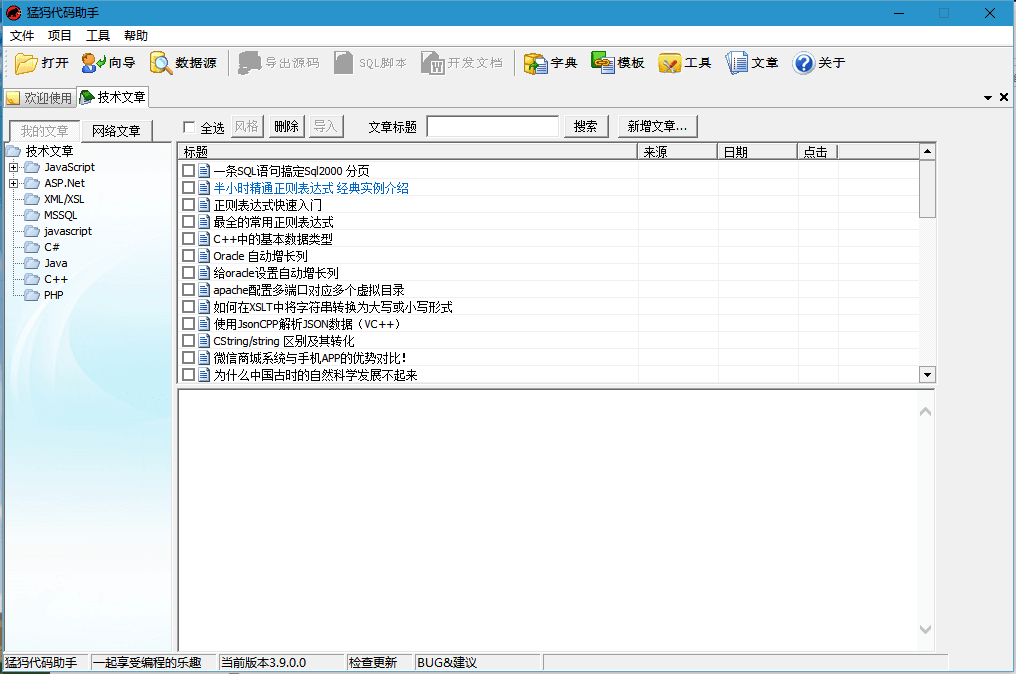Open the 项目 menu
Viewport: 1016px width, 674px height.
(60, 36)
